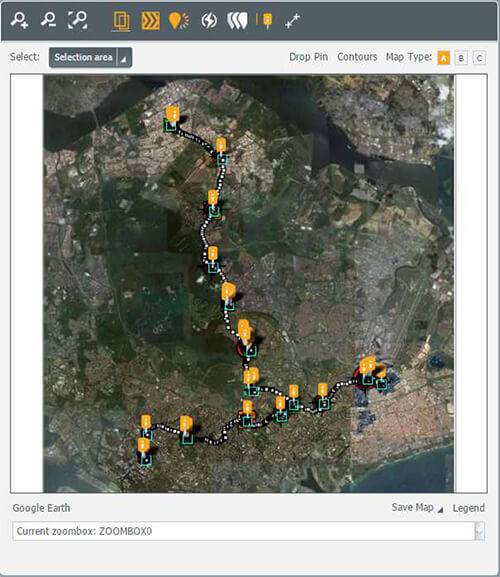Screen dimensions: 500x577
Task: Toggle the orange overlapping layers icon
Action: [121, 21]
